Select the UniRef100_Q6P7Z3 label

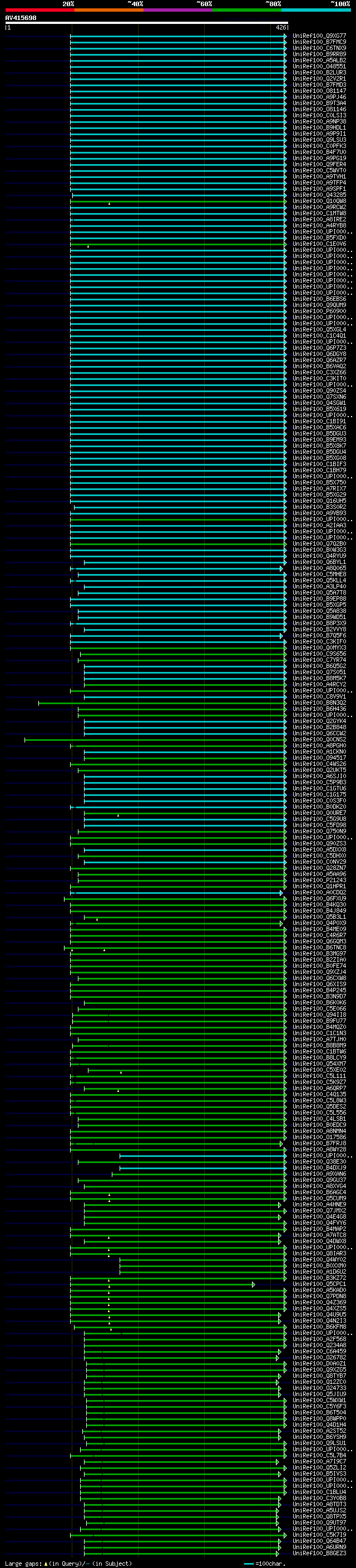[319, 348]
